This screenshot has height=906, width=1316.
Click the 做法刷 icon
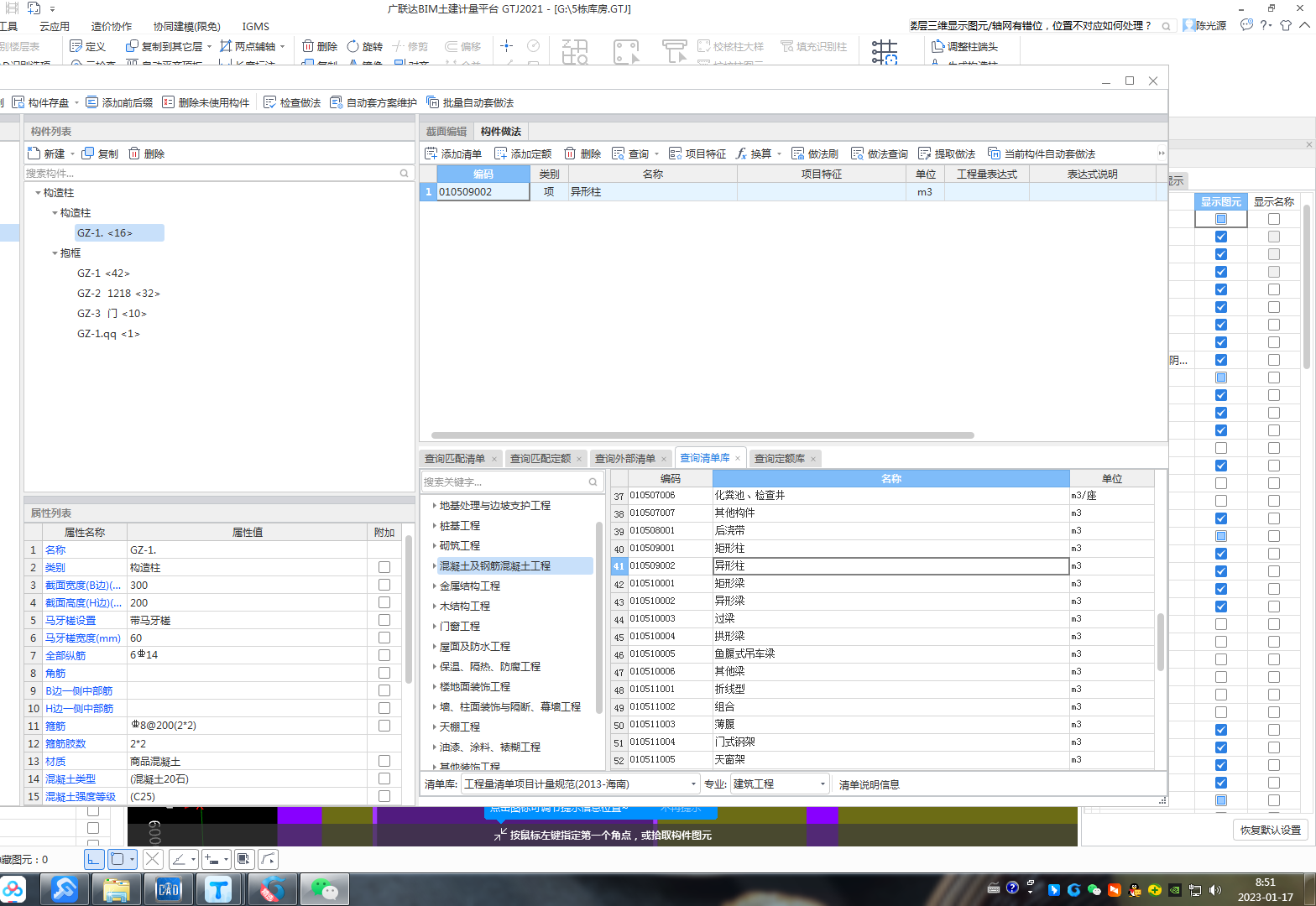[x=798, y=154]
